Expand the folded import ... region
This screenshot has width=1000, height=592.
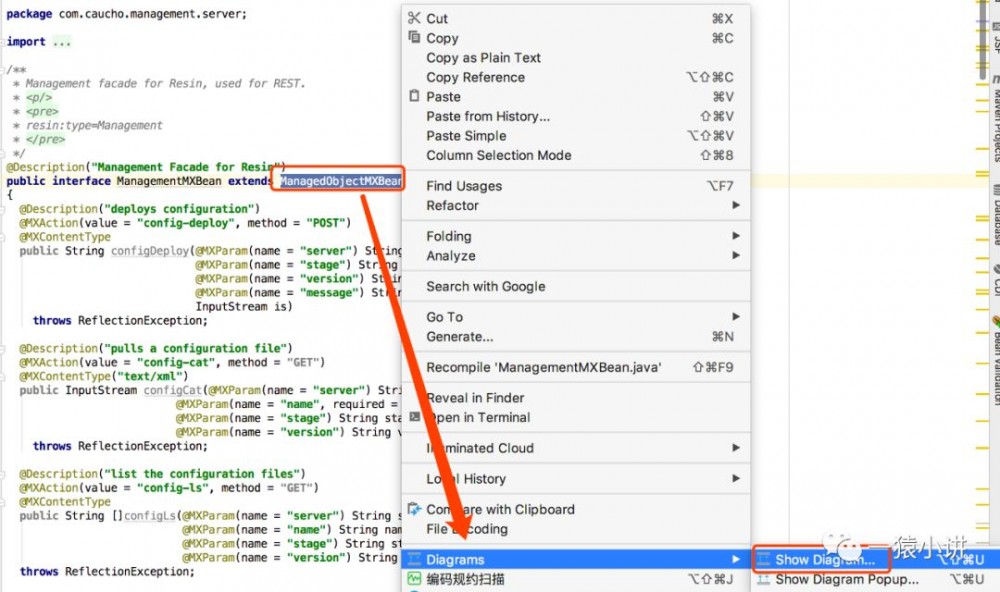point(61,42)
